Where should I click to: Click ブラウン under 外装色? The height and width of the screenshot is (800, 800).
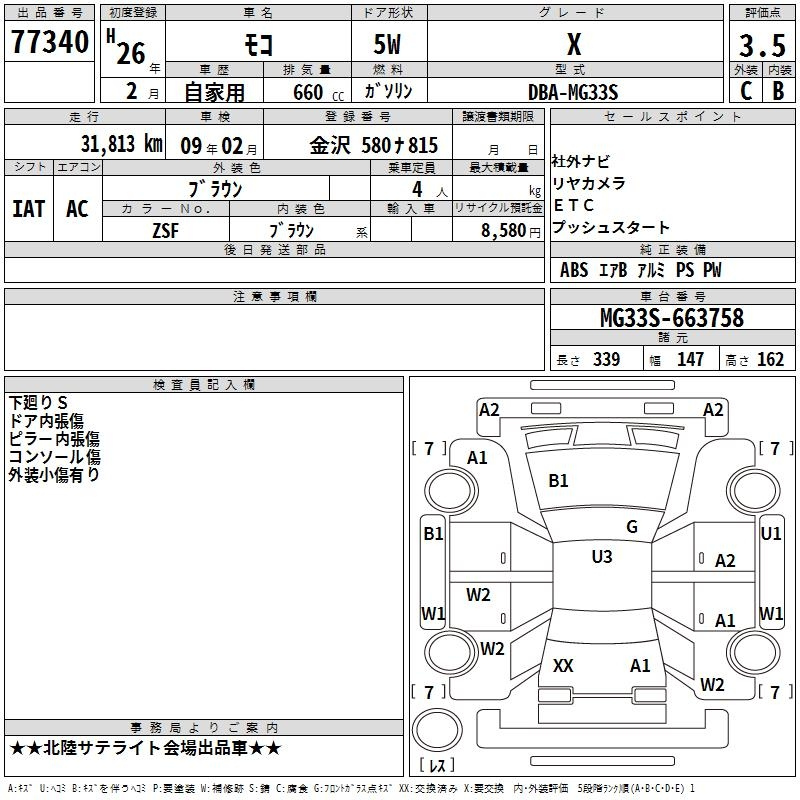pos(215,189)
